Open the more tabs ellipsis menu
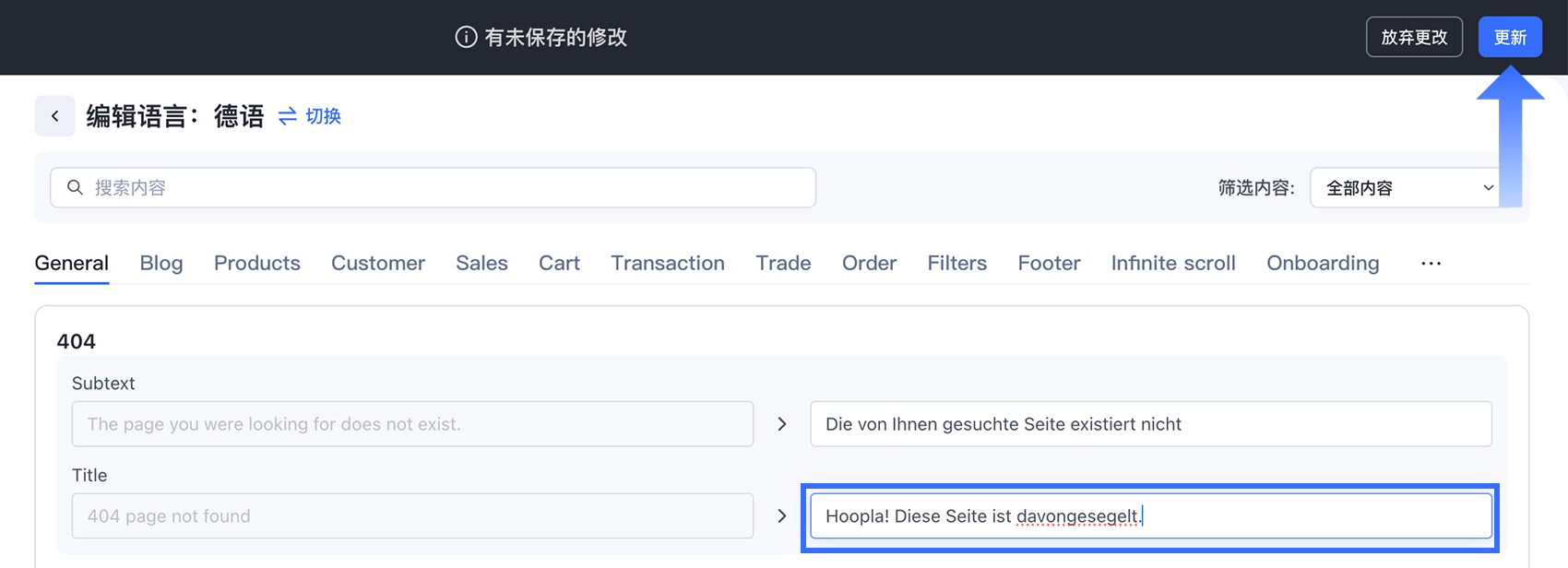1568x568 pixels. (x=1431, y=264)
